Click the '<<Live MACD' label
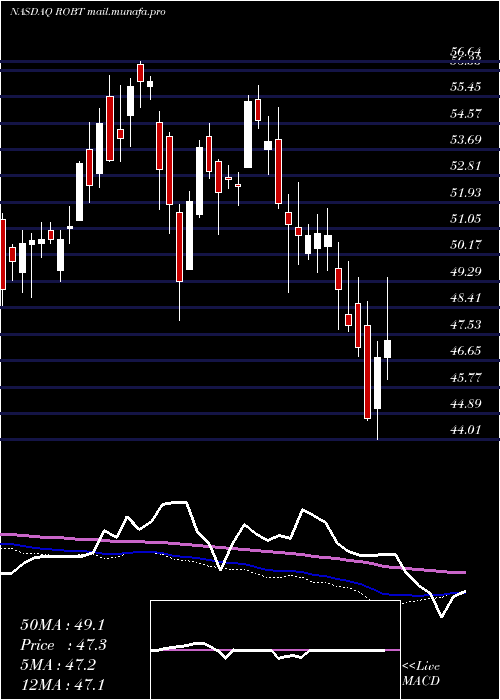This screenshot has width=500, height=700. pyautogui.click(x=421, y=674)
